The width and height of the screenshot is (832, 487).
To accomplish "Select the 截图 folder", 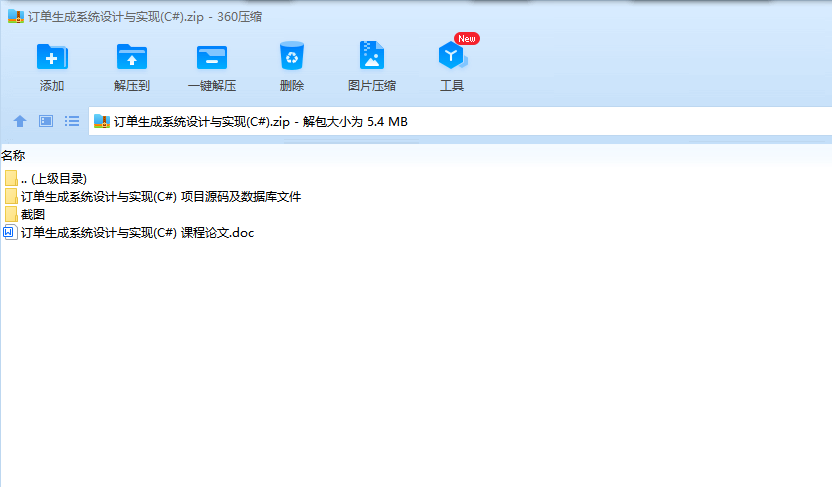I will tap(24, 214).
